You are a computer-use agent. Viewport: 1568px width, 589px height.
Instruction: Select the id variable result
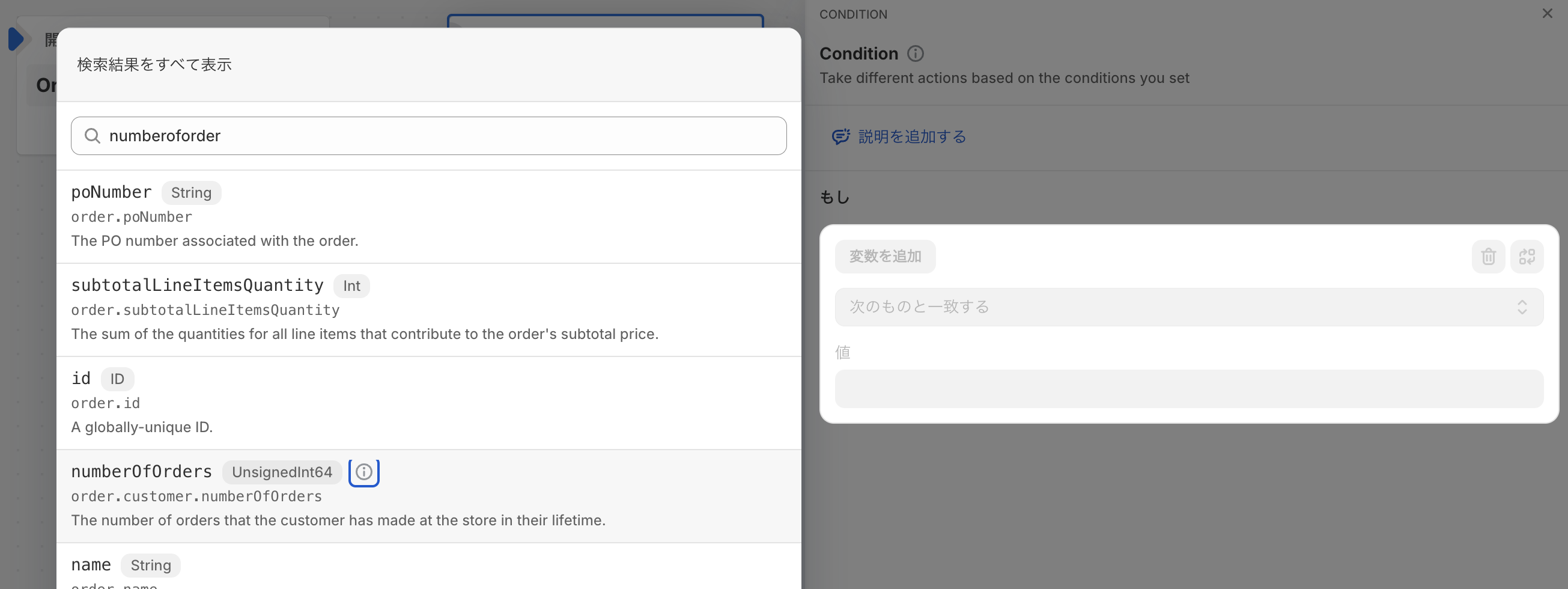[428, 403]
